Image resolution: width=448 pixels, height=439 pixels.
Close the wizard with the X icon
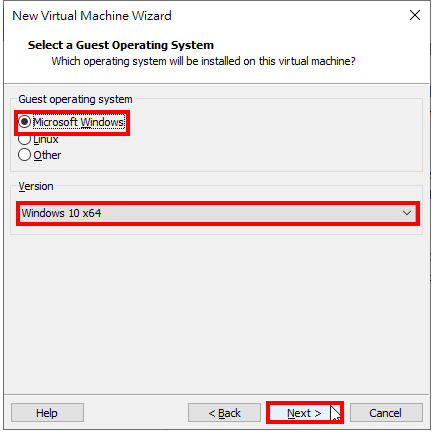415,15
